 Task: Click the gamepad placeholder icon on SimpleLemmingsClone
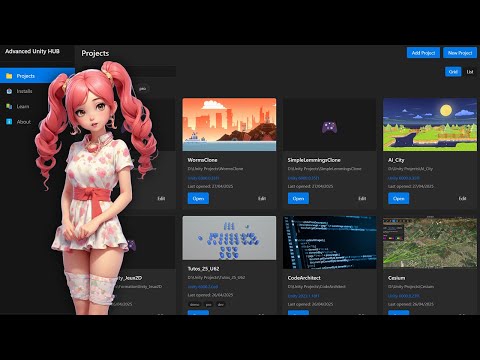point(329,127)
